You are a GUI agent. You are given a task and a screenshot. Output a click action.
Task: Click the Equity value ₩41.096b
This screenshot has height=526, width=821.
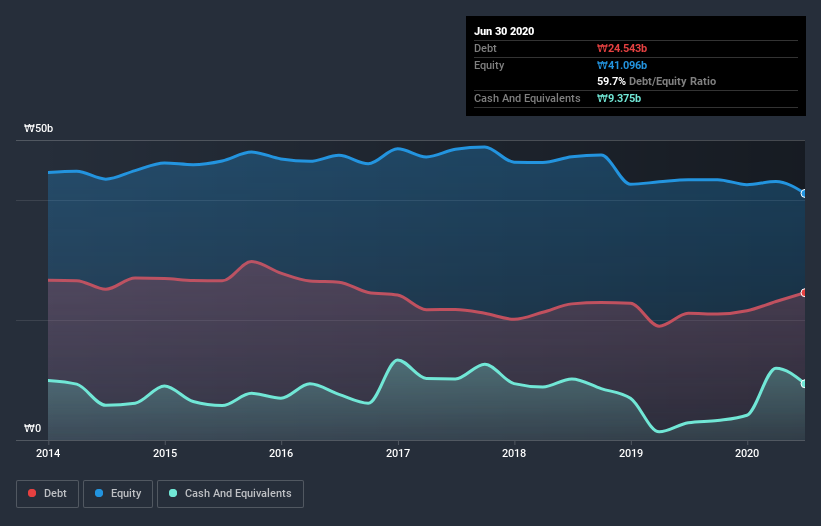point(622,65)
